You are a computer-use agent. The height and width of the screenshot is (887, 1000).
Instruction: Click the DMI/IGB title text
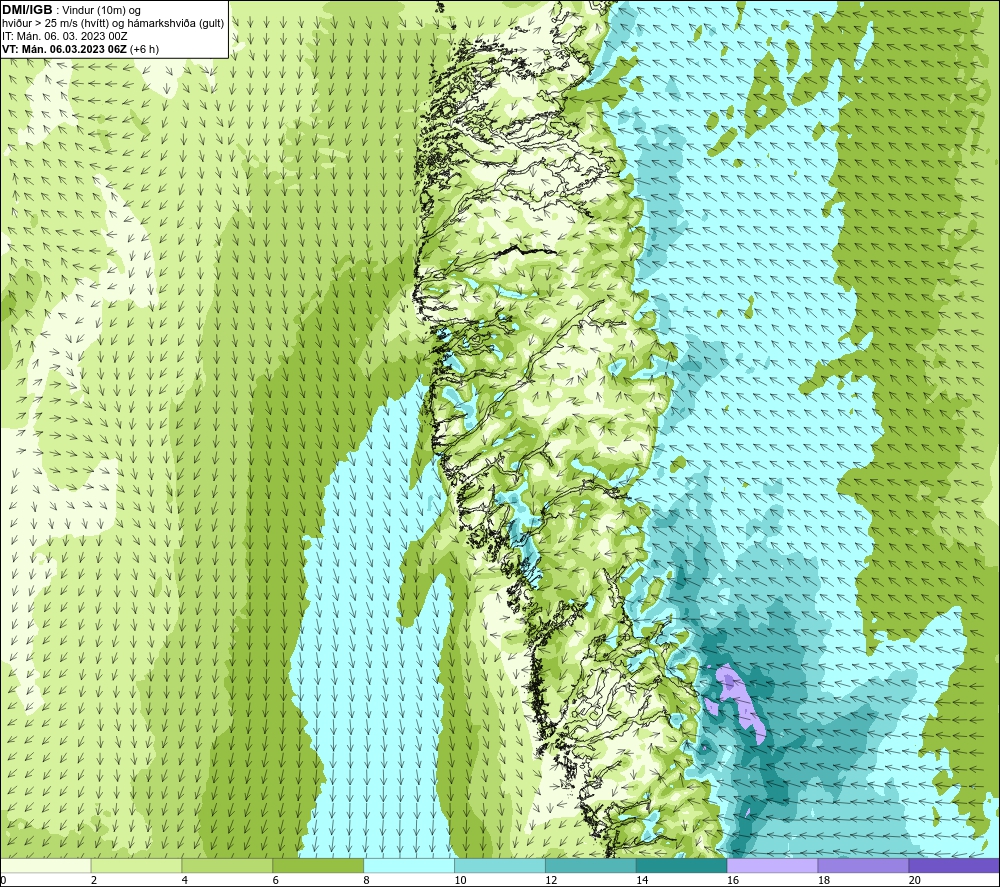[27, 10]
